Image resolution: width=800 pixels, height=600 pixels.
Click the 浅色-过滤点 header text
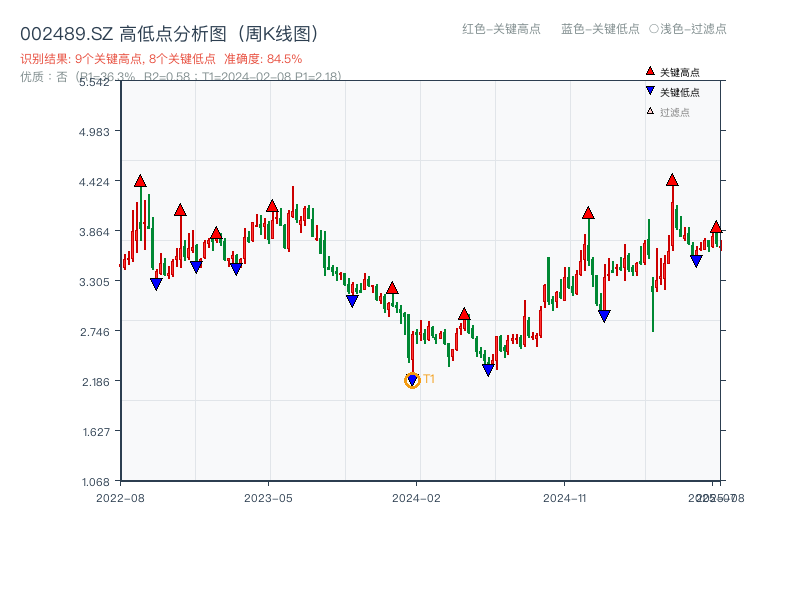coord(693,29)
